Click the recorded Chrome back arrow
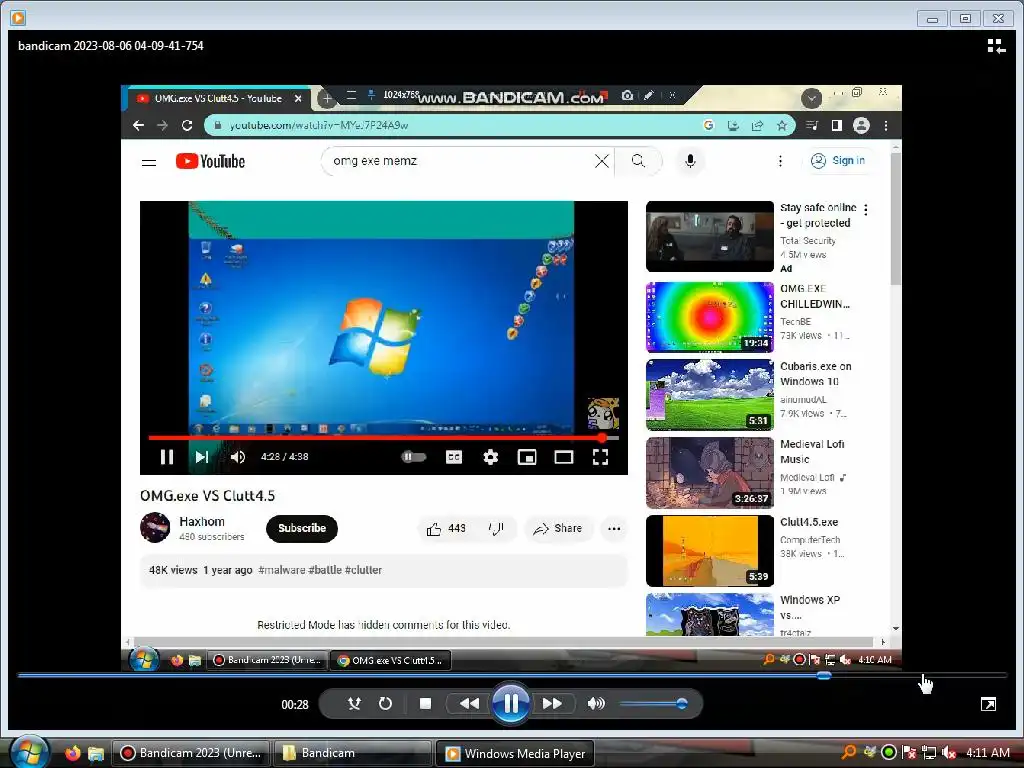The image size is (1024, 768). pos(138,125)
